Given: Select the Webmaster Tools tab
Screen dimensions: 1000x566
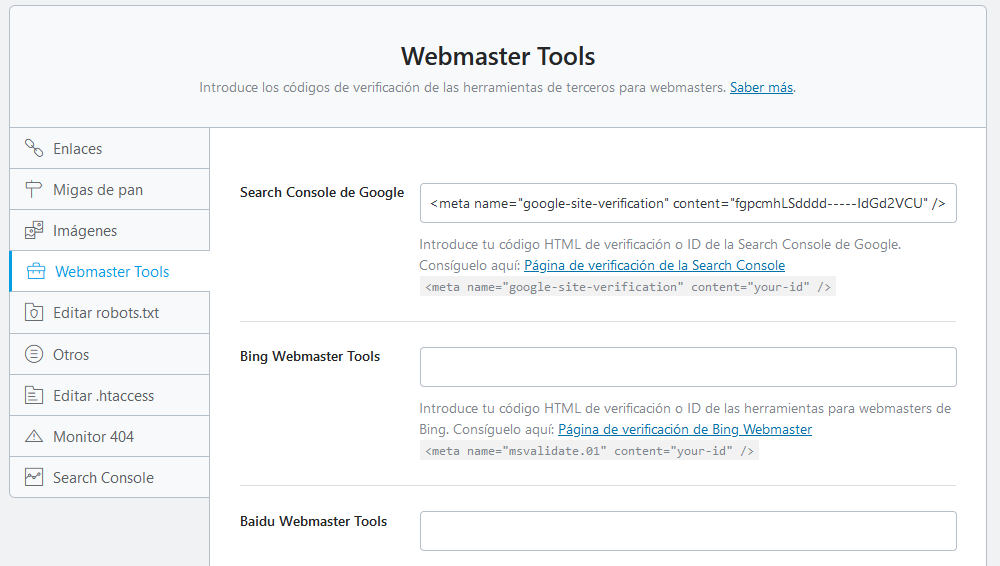Looking at the screenshot, I should click(110, 271).
